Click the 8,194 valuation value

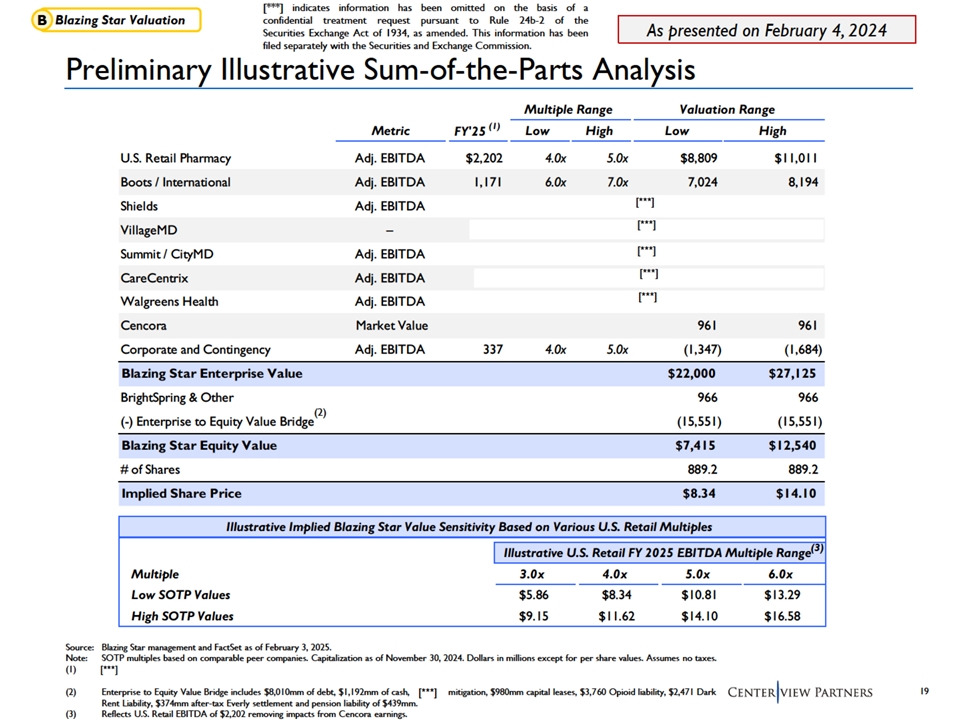coord(803,182)
